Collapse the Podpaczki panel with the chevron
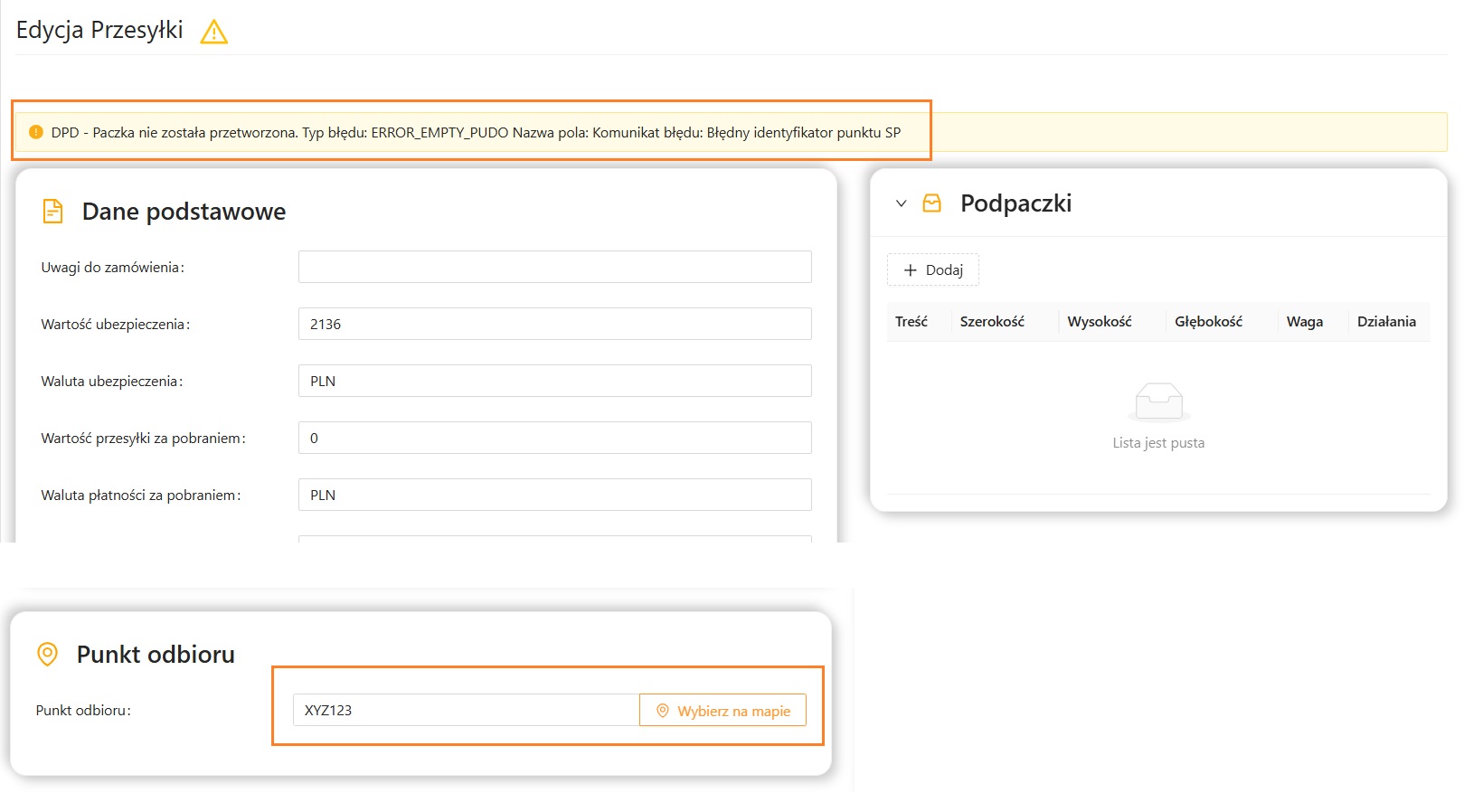The image size is (1464, 812). click(901, 203)
